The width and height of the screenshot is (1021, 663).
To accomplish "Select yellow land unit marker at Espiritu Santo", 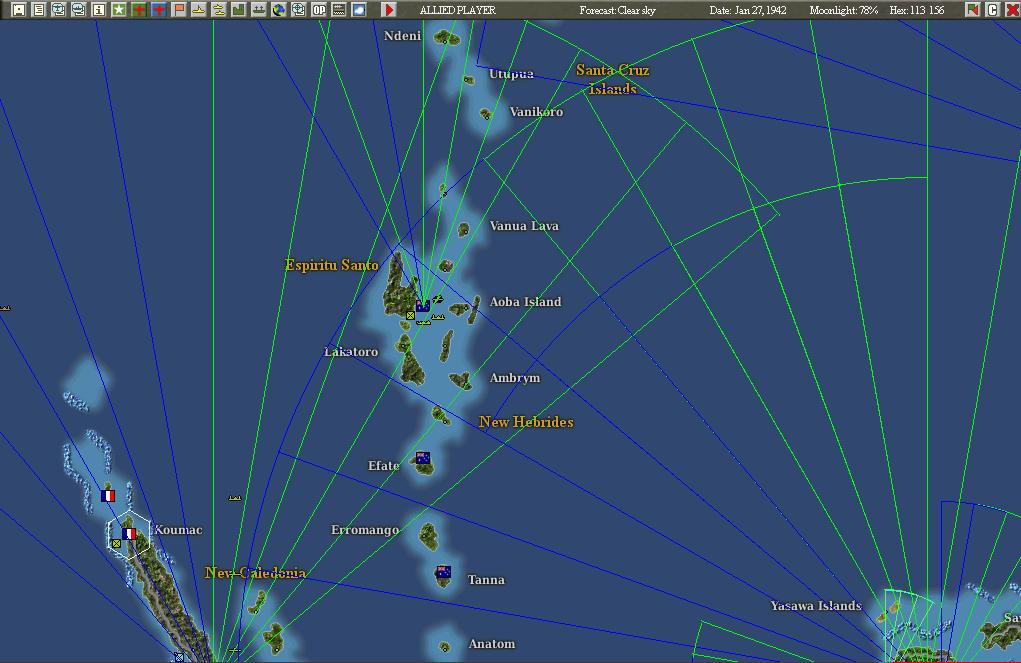I will coord(410,315).
